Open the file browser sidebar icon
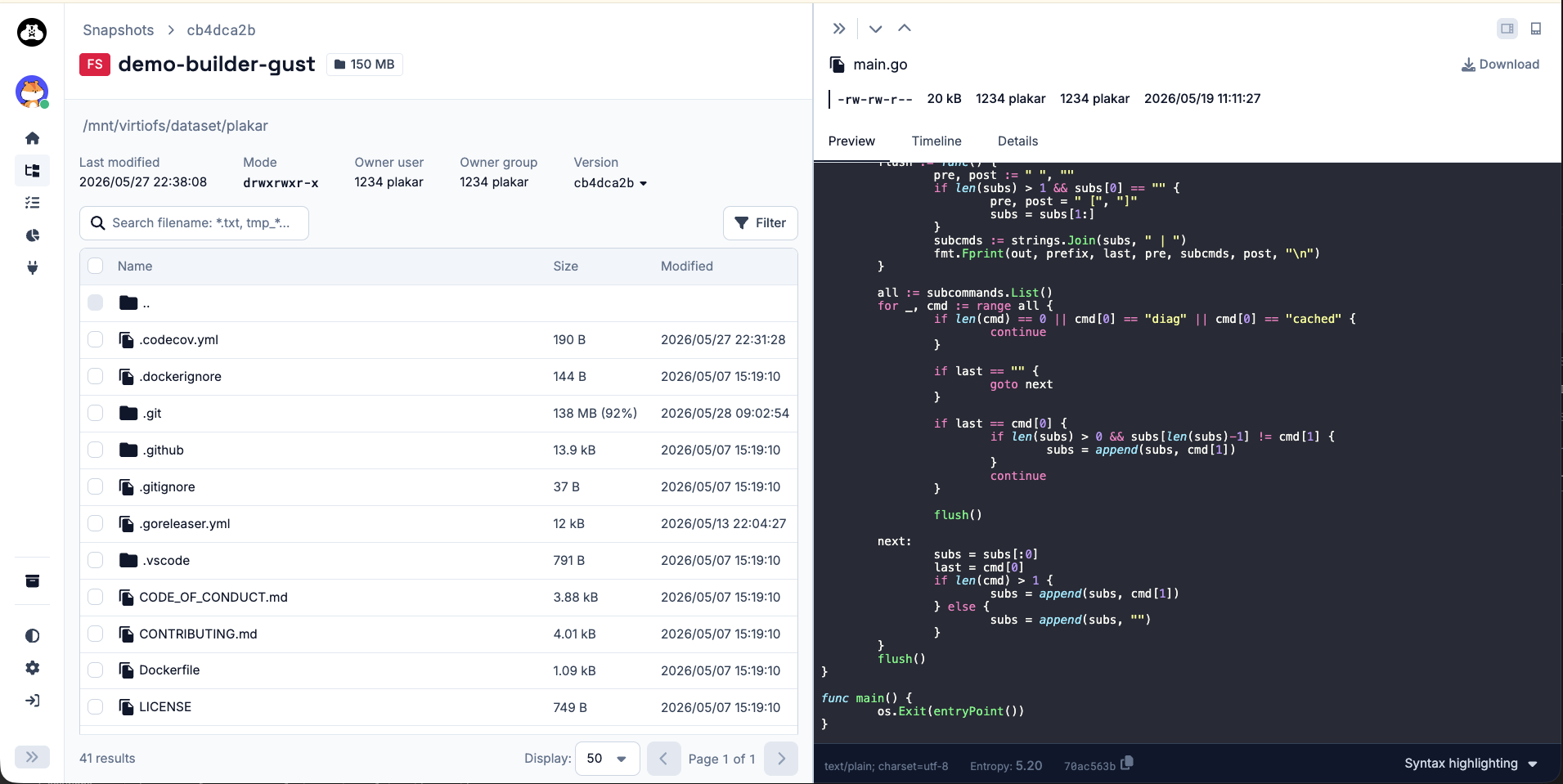This screenshot has height=784, width=1563. pos(32,171)
